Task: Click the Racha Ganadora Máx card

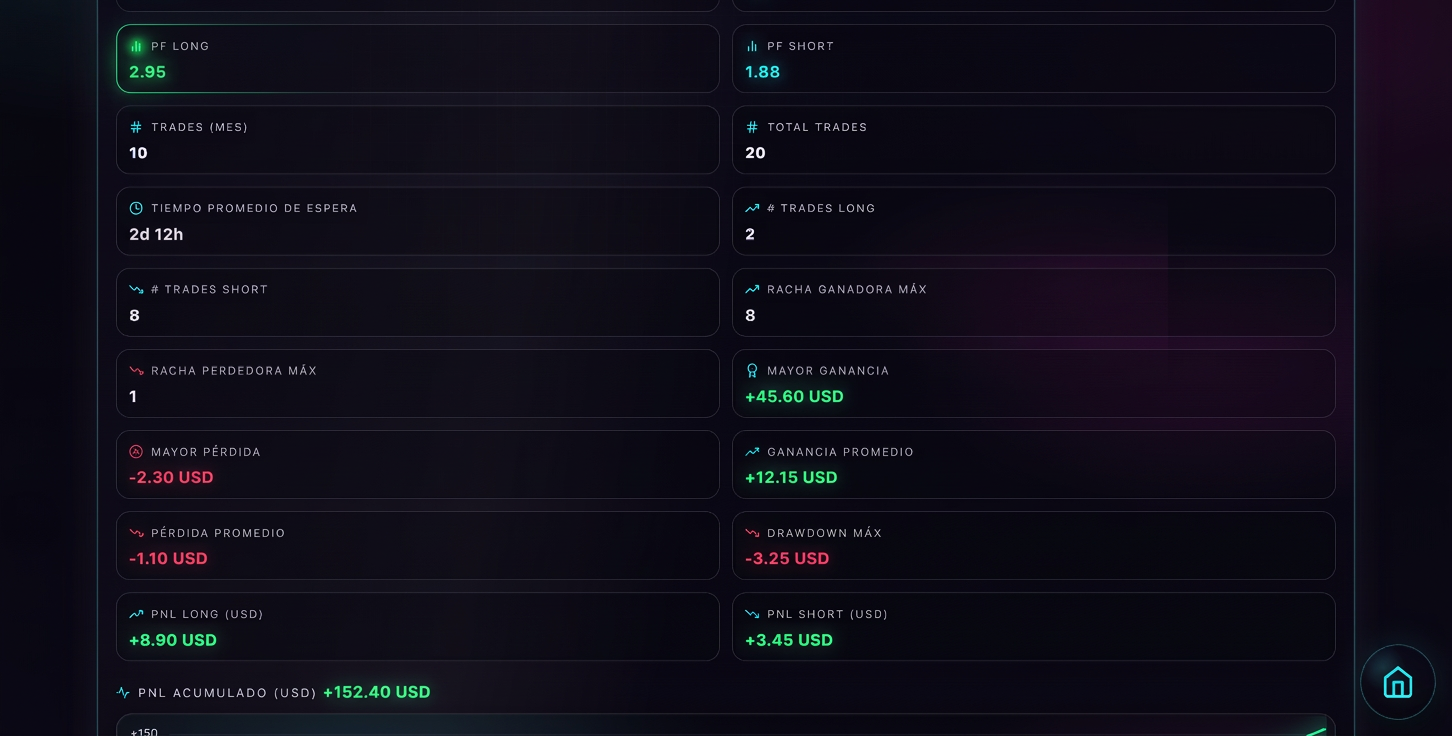Action: coord(1033,302)
